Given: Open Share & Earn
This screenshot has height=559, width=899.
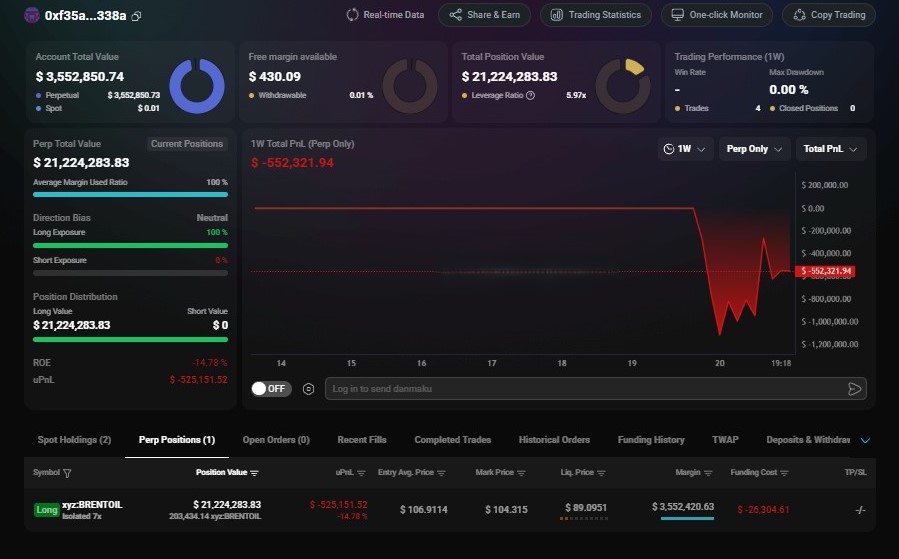Looking at the screenshot, I should [484, 15].
